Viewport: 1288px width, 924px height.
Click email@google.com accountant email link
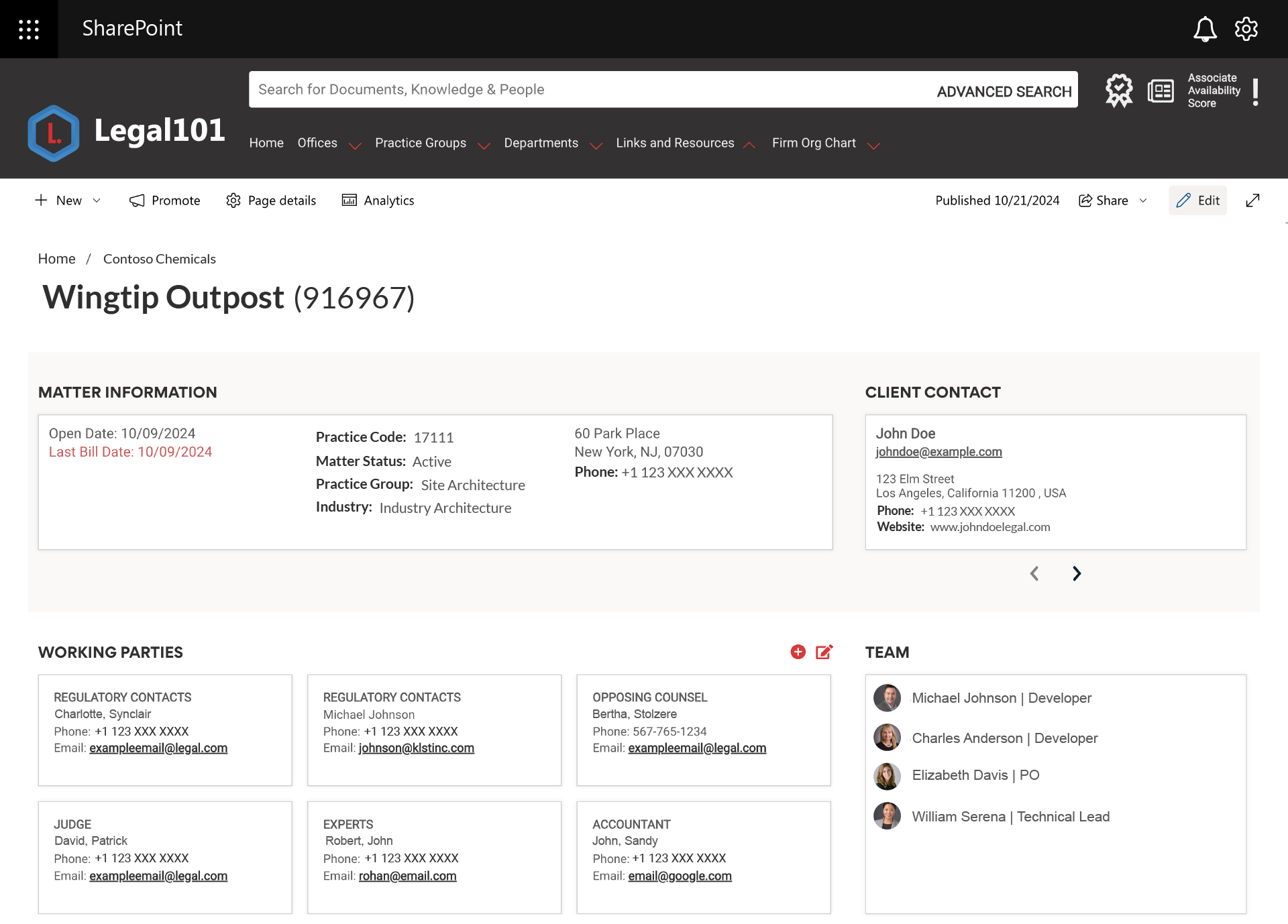pyautogui.click(x=680, y=876)
